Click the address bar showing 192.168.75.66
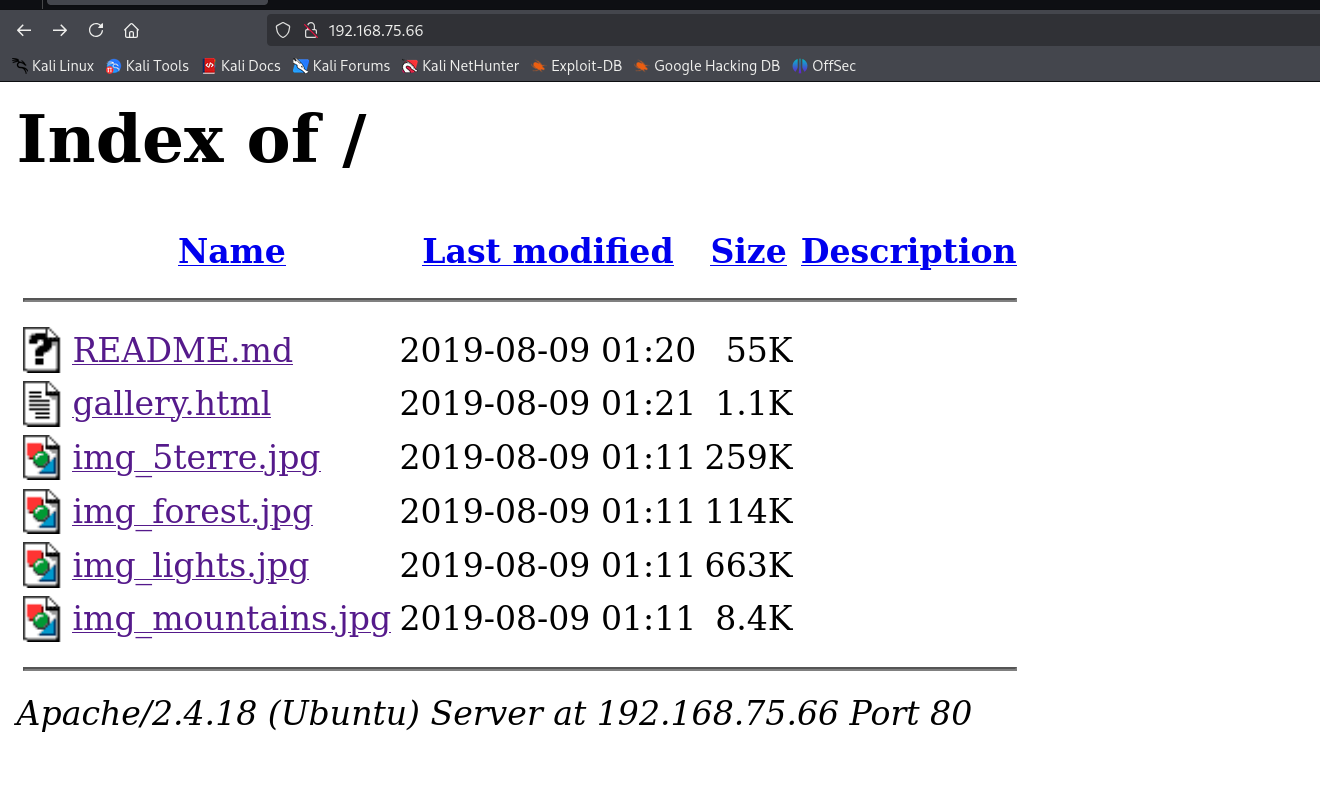1320x804 pixels. point(700,30)
